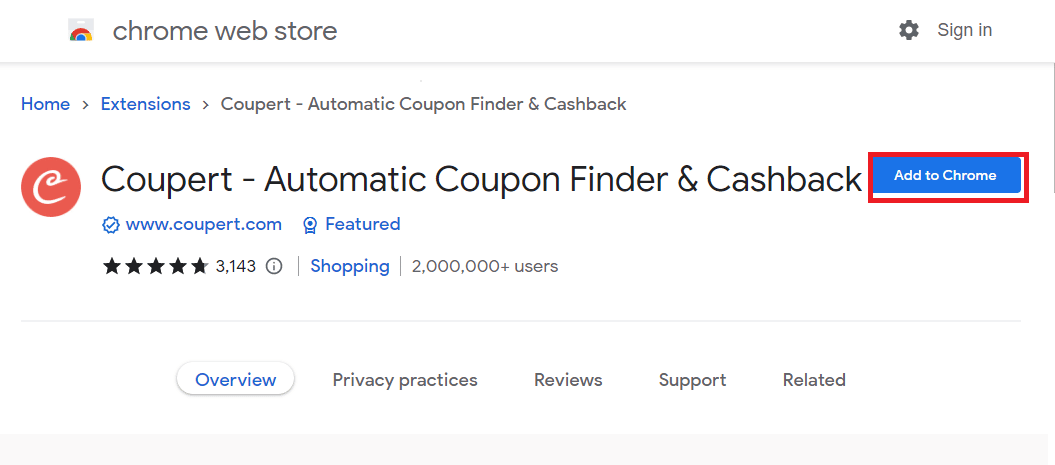View the Related tab
Screen dimensions: 1055x465
(x=814, y=380)
